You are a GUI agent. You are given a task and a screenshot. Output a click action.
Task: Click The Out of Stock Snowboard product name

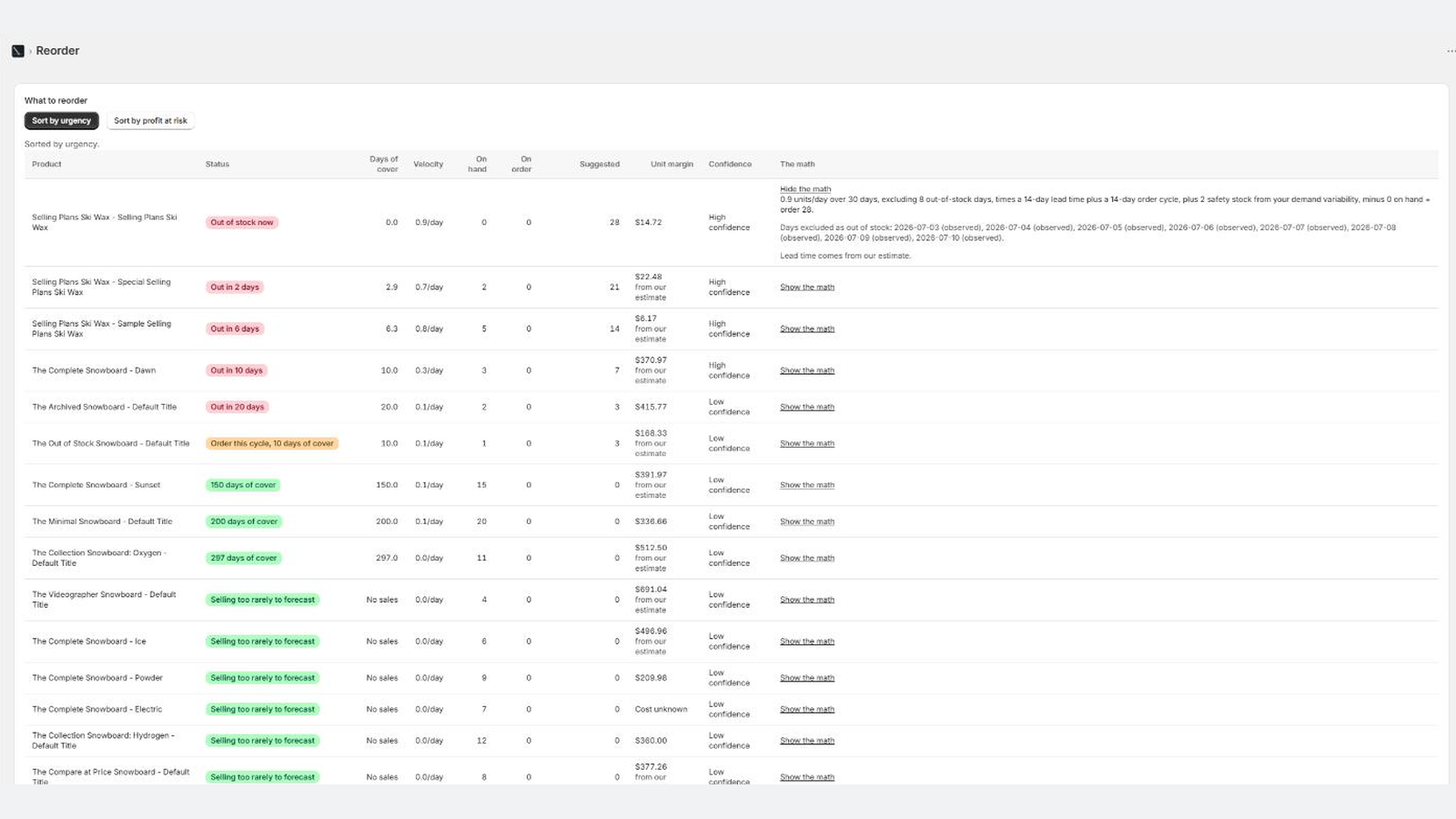[x=111, y=444]
